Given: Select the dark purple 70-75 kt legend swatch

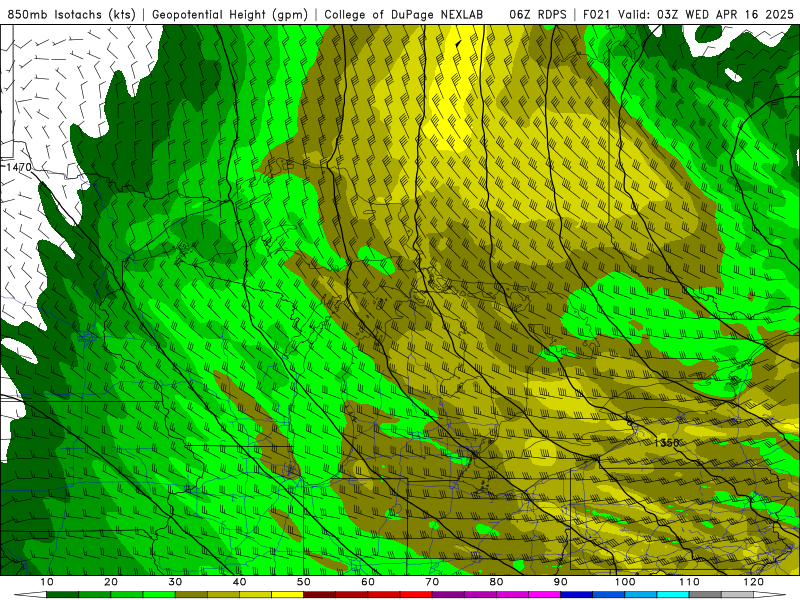Looking at the screenshot, I should (x=448, y=595).
